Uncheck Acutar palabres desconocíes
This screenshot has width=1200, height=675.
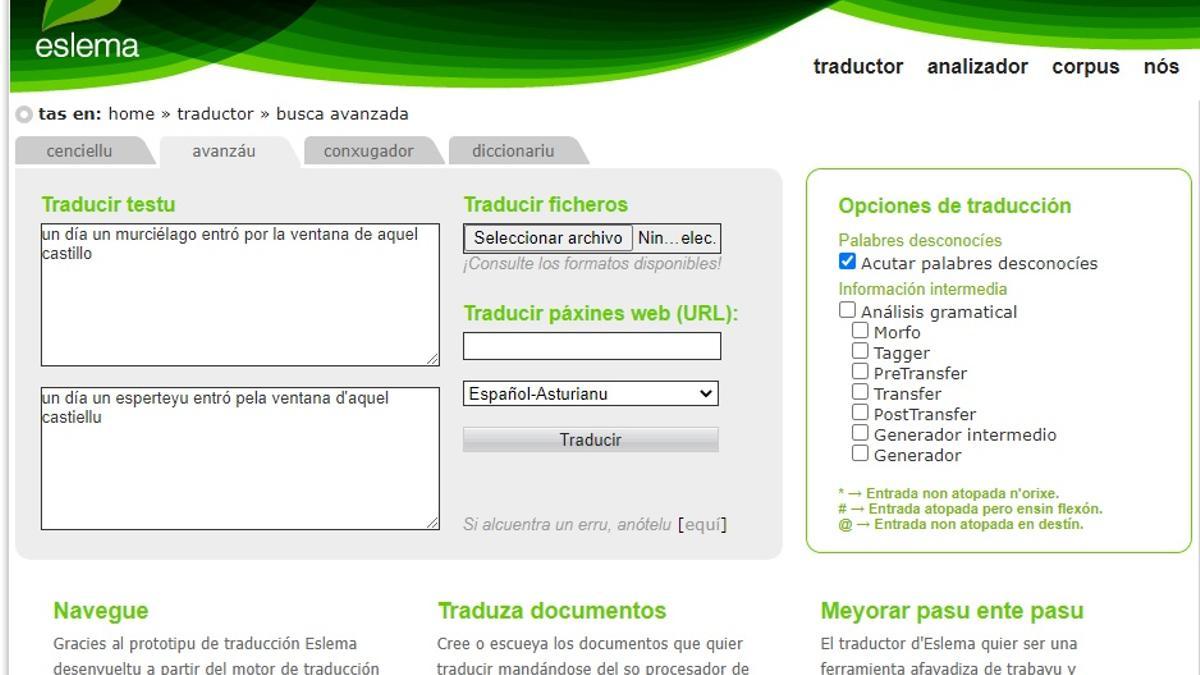pyautogui.click(x=847, y=262)
